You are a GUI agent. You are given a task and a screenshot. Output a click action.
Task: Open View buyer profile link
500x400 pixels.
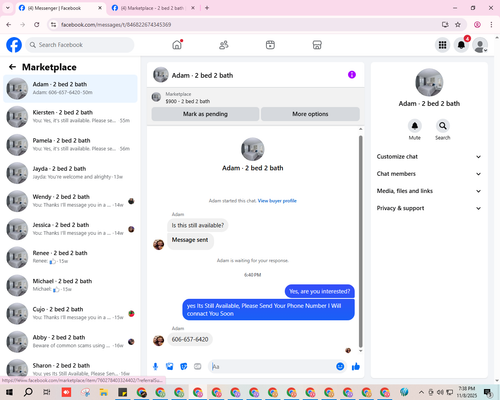(x=277, y=201)
